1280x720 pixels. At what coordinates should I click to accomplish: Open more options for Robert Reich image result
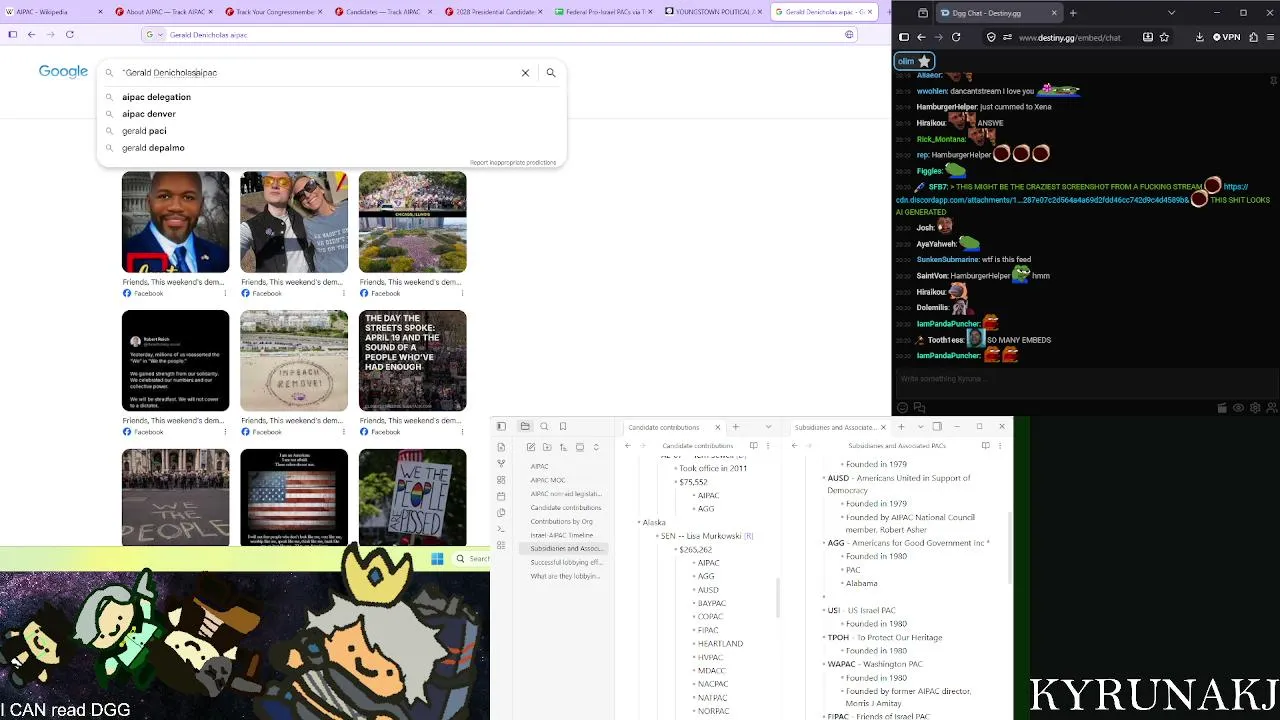[225, 432]
